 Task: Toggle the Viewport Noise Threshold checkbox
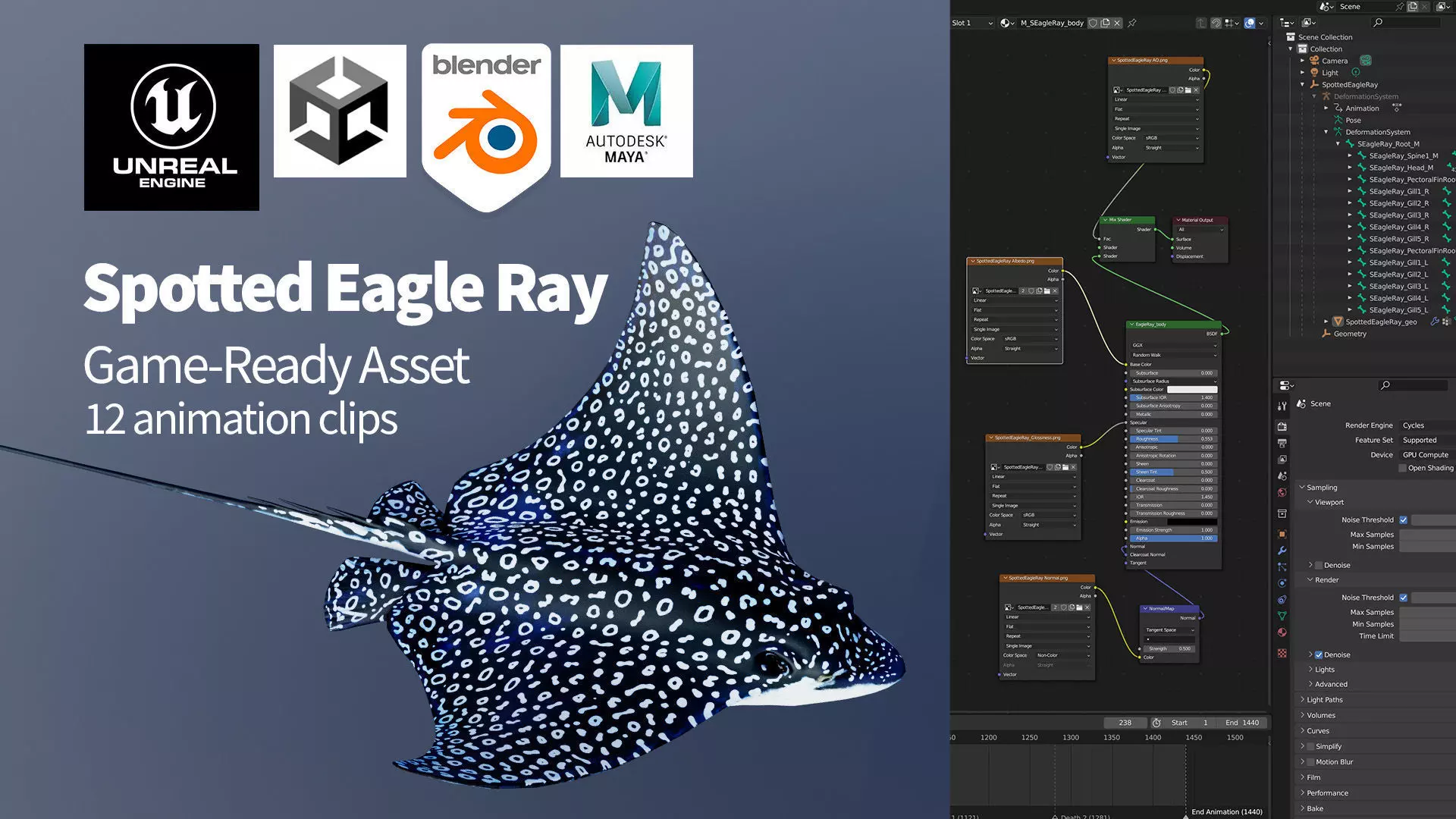(x=1404, y=520)
